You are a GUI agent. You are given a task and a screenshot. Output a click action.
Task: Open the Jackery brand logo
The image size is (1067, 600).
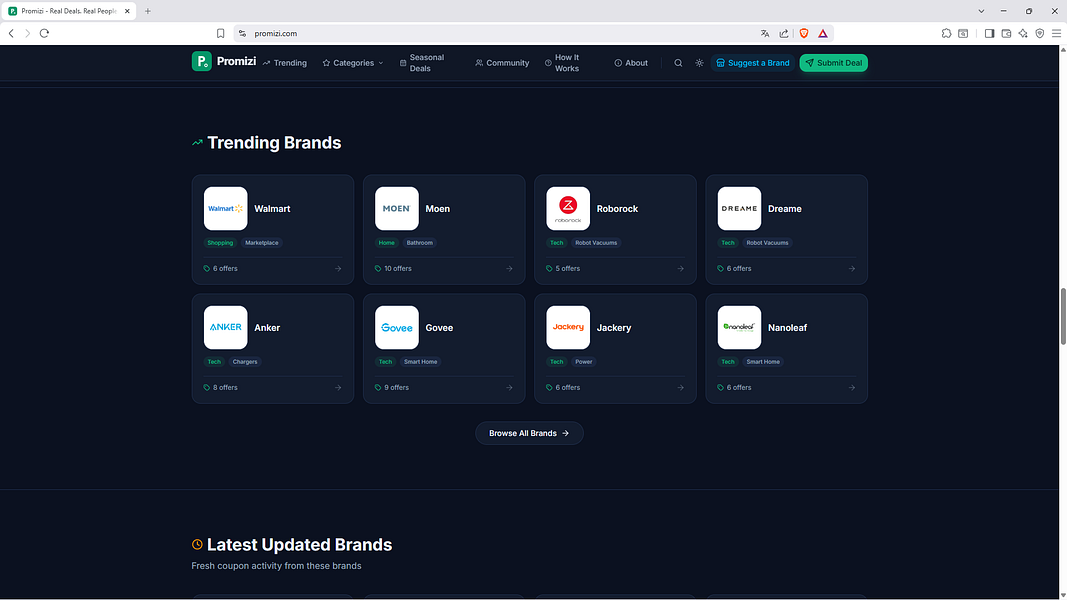pyautogui.click(x=568, y=327)
